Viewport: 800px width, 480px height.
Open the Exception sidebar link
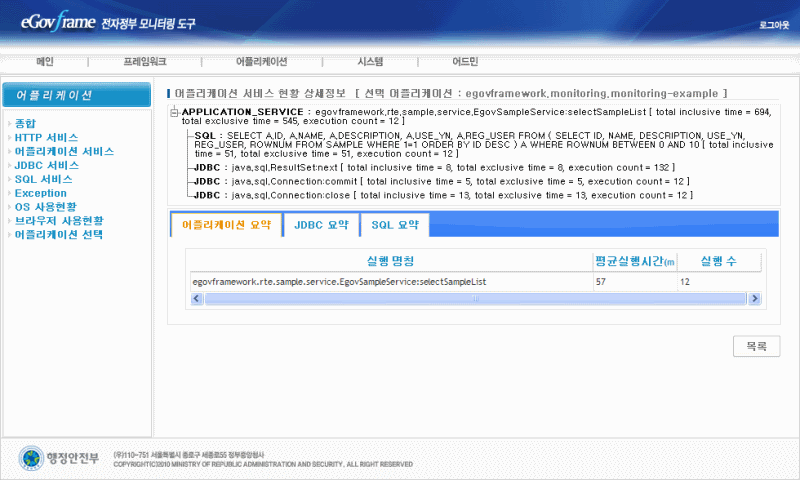tap(41, 193)
